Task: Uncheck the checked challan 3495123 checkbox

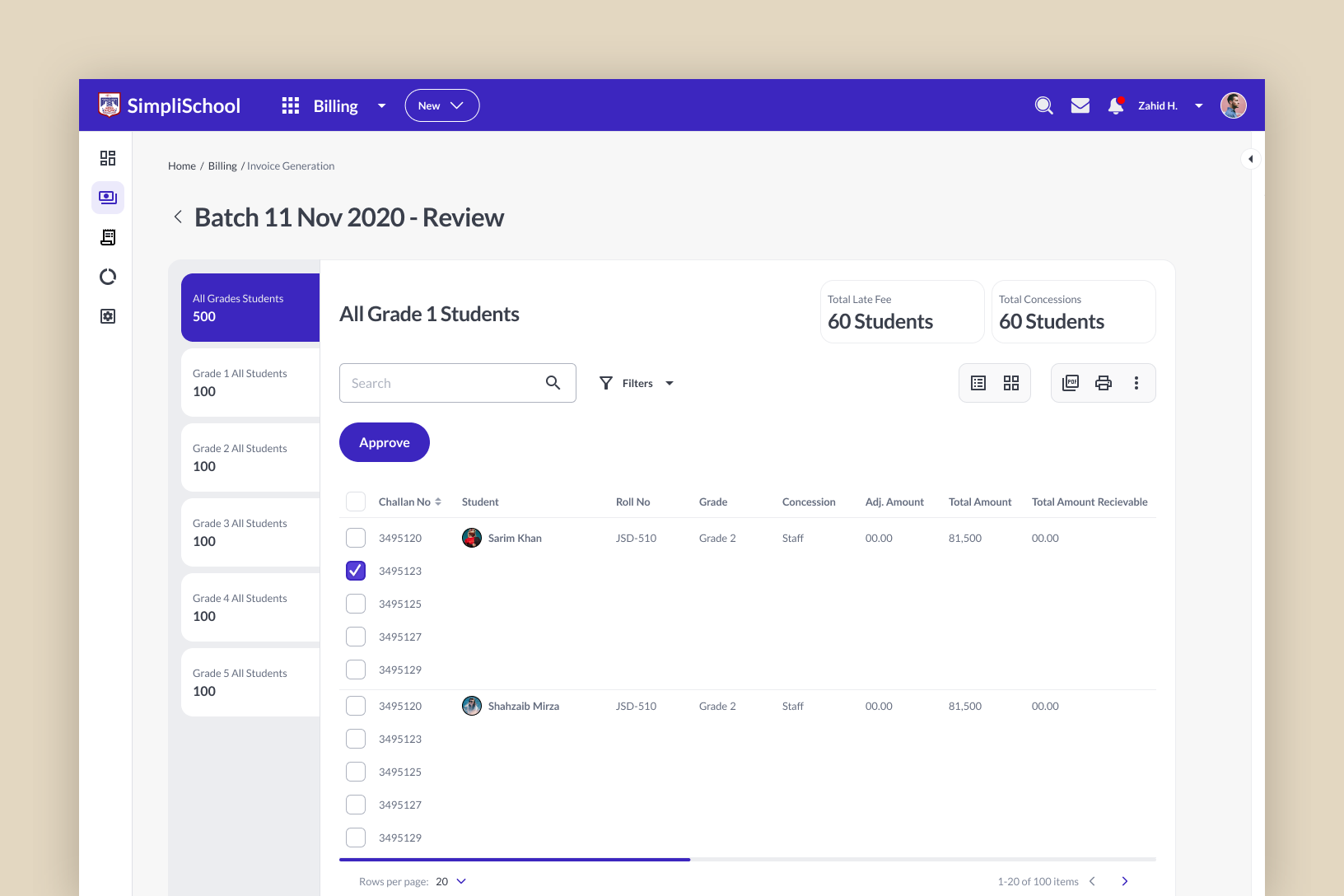Action: tap(356, 571)
